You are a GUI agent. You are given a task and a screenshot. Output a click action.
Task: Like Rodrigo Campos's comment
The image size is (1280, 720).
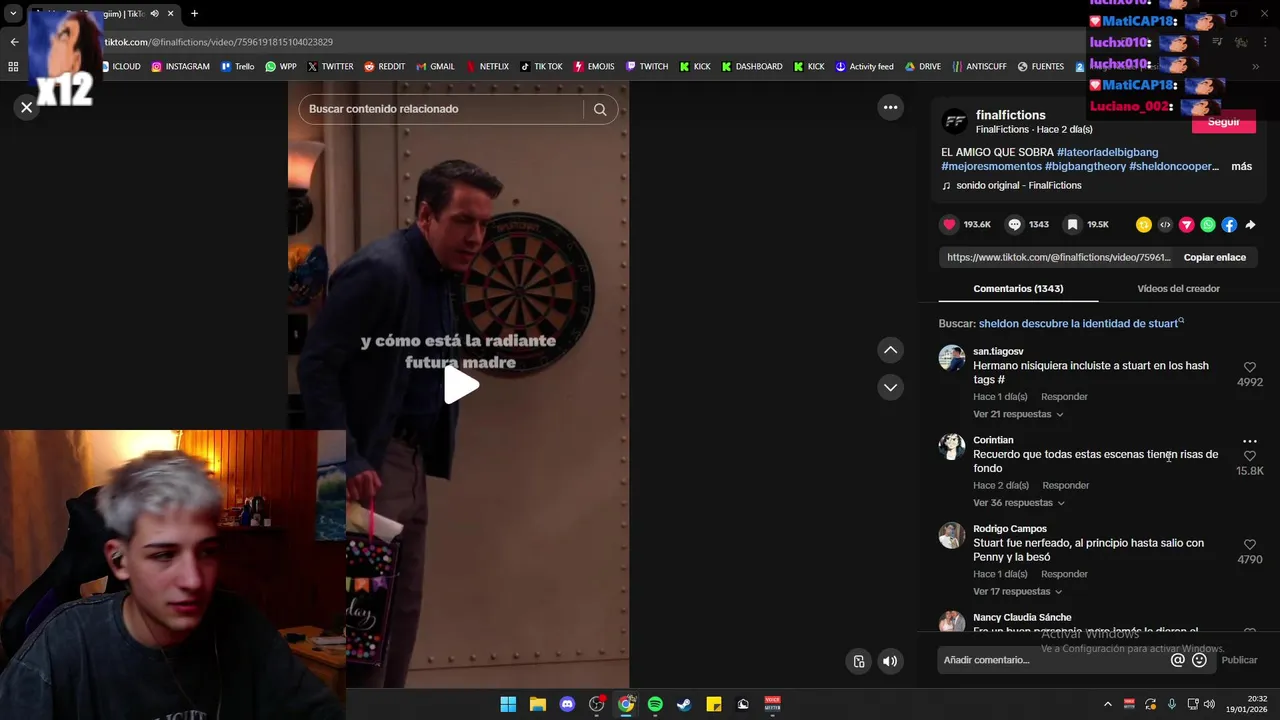click(x=1249, y=545)
